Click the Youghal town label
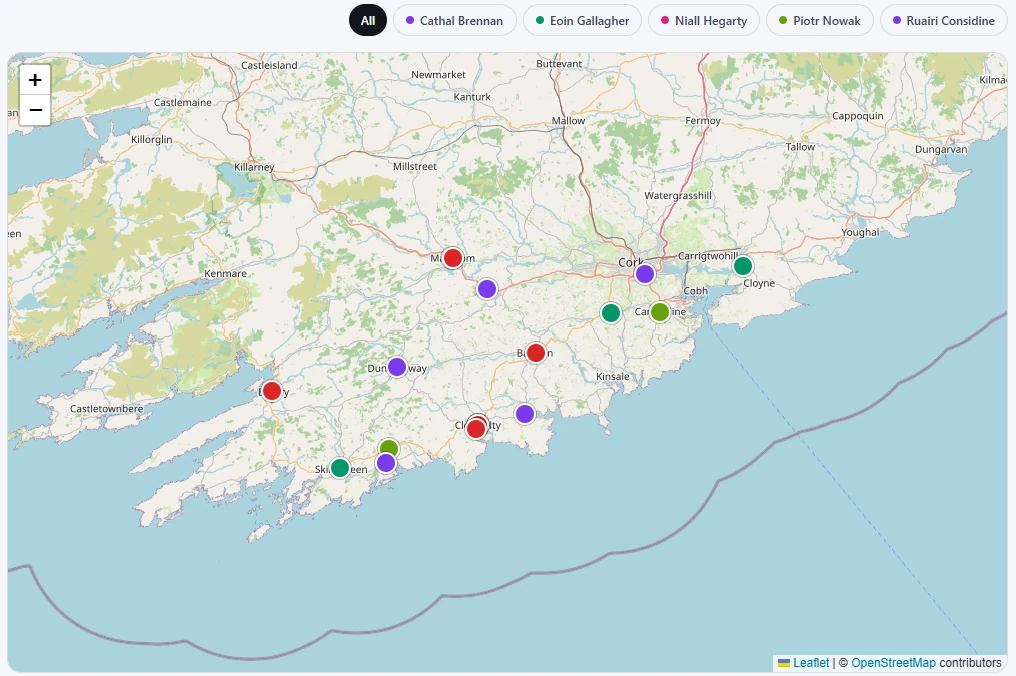Screen dimensions: 1016x676 tap(860, 233)
